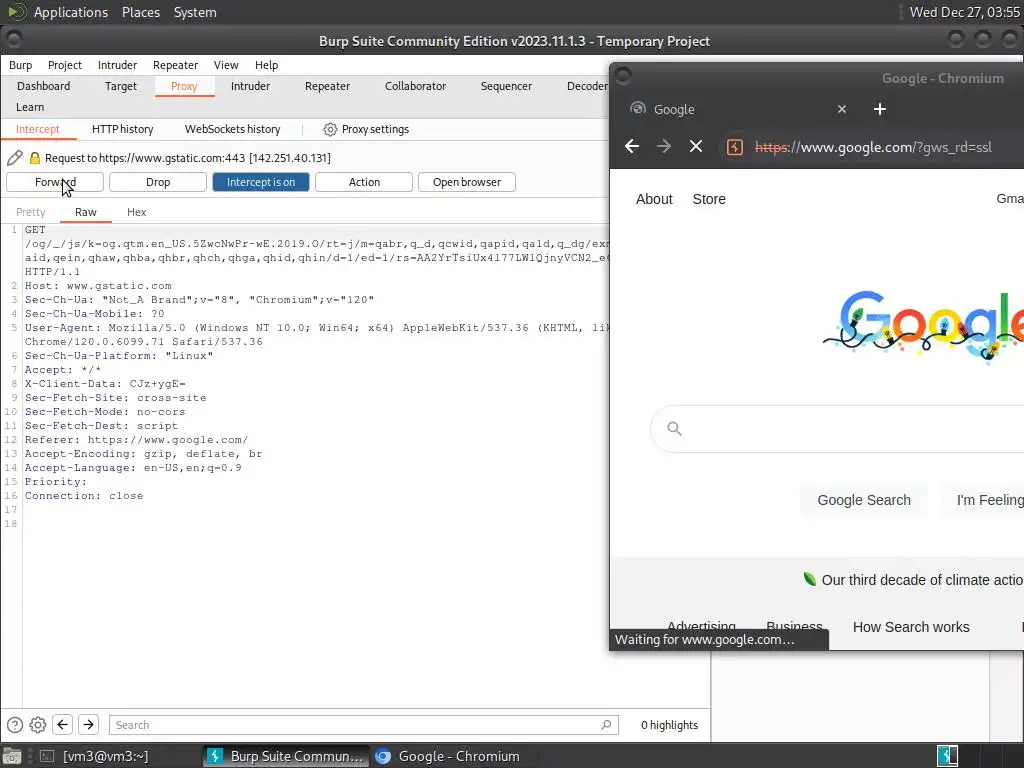Click Open browser button
1024x768 pixels.
coord(467,182)
